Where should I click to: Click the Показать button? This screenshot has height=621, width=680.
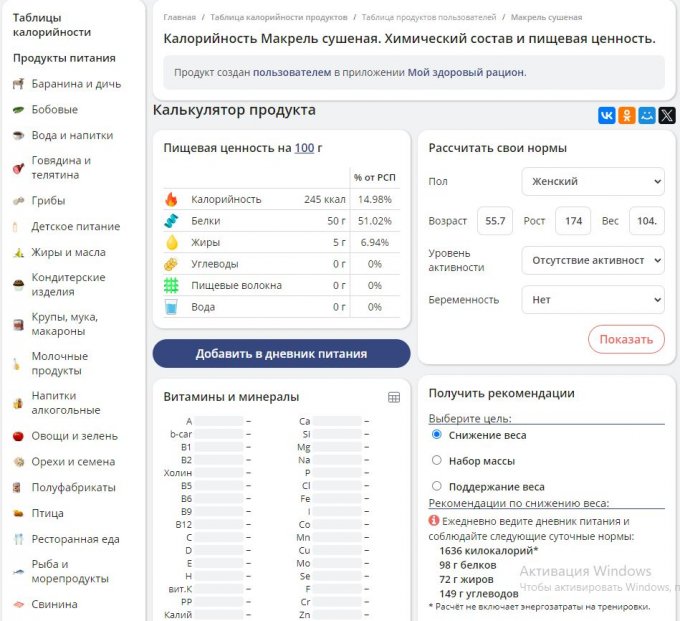(626, 339)
